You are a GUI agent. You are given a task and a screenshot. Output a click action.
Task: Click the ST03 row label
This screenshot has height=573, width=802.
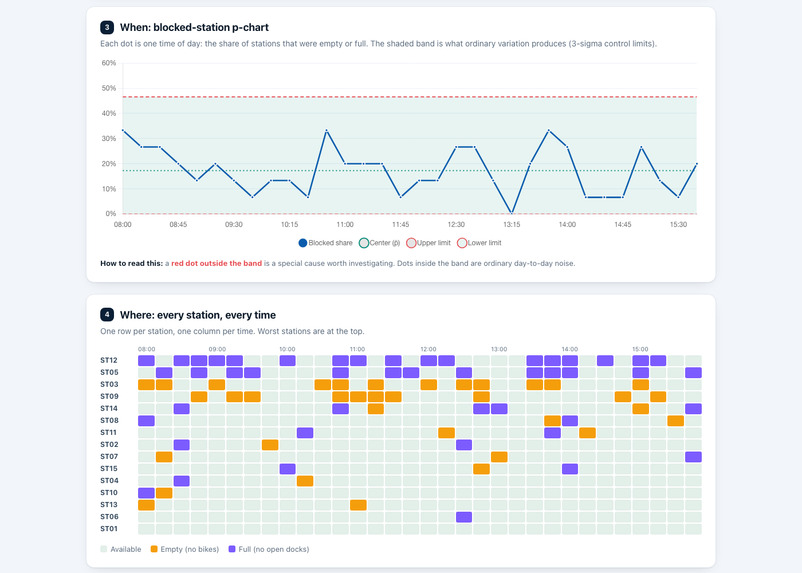coord(109,384)
